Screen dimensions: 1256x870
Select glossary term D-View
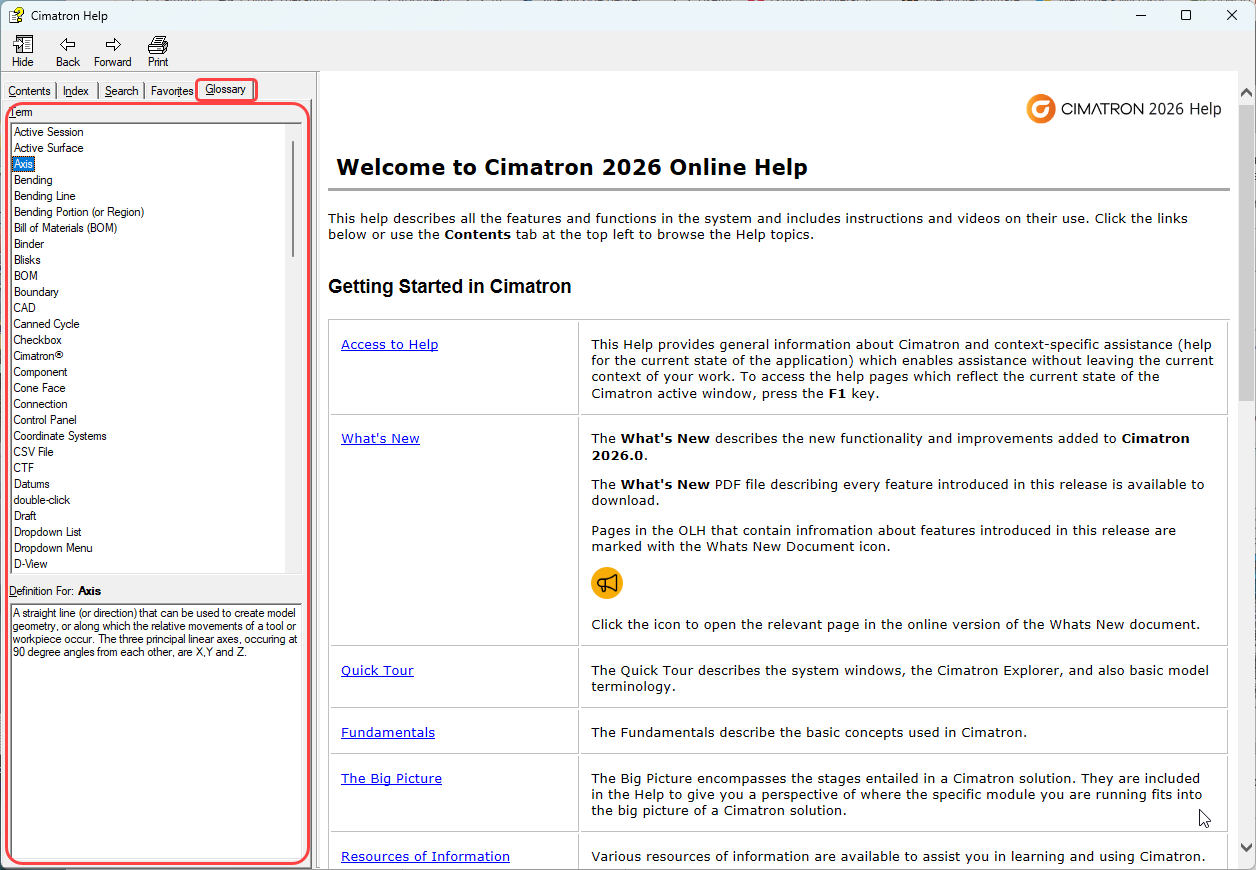point(31,564)
